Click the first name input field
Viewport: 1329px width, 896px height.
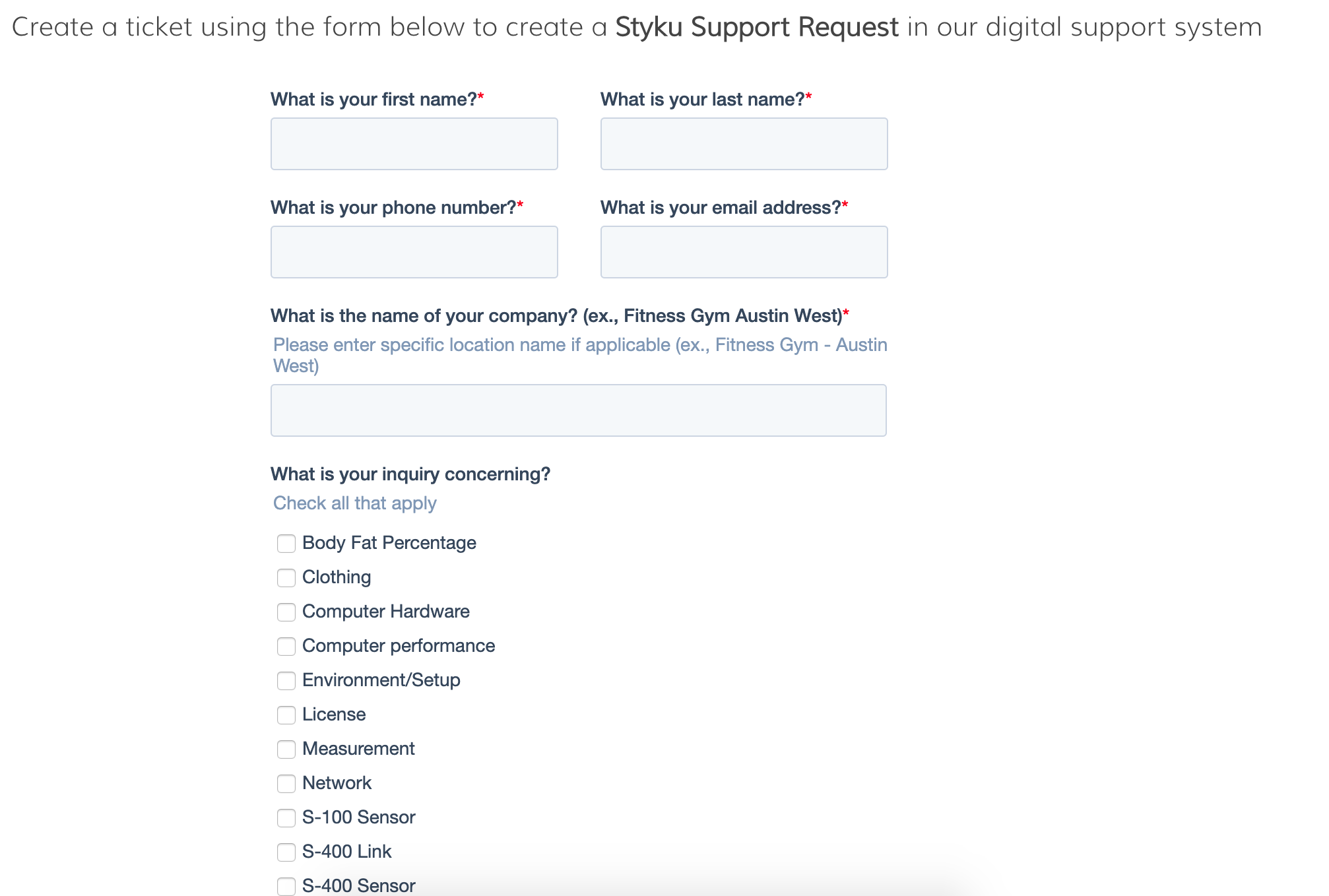(414, 144)
